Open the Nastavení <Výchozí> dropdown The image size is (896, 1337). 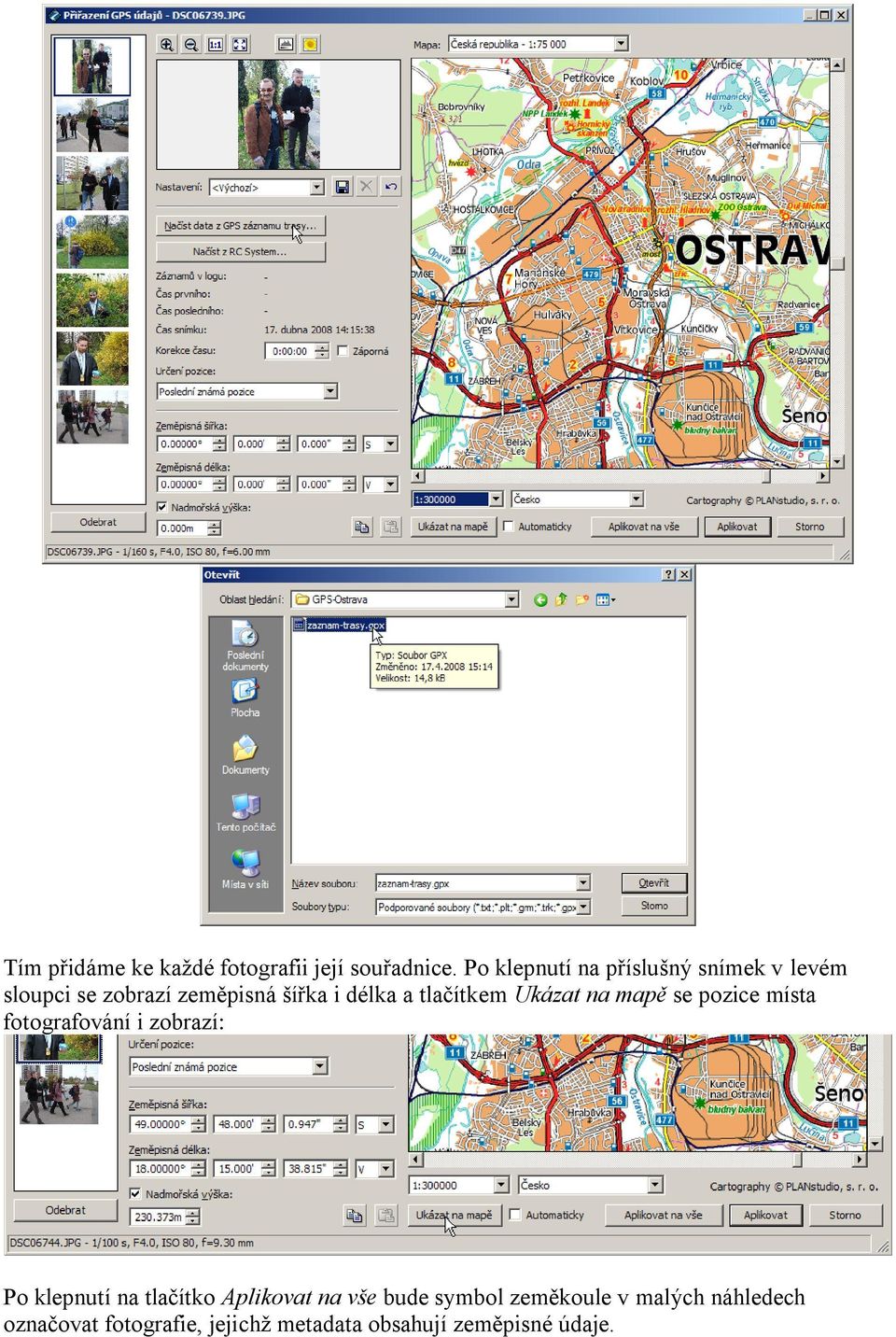pyautogui.click(x=316, y=188)
